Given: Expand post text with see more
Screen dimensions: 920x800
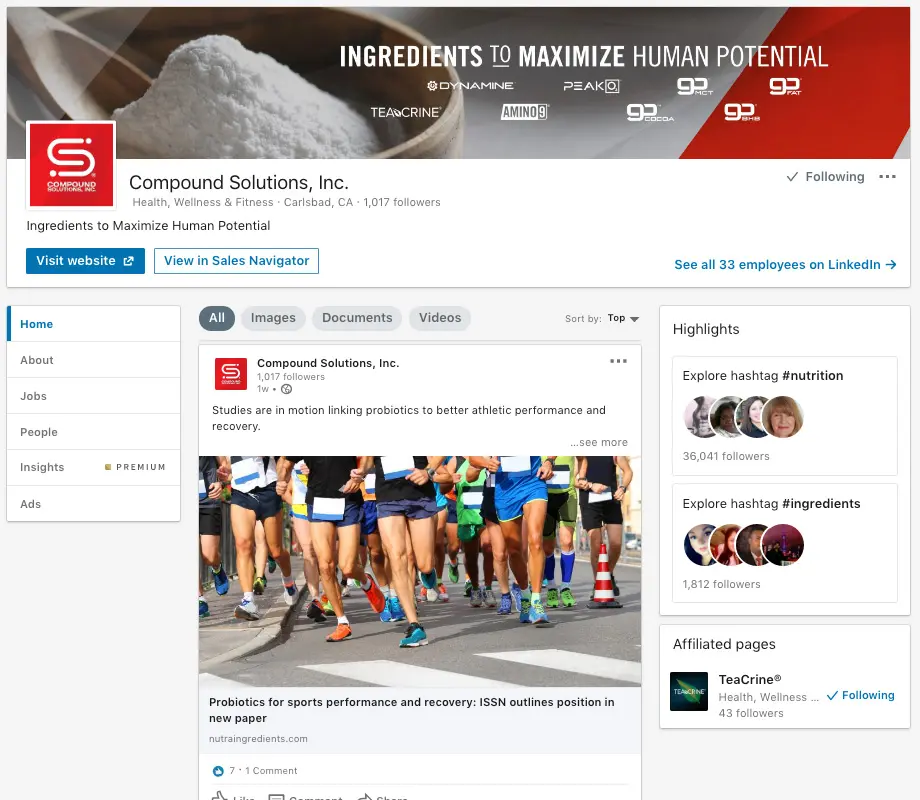Looking at the screenshot, I should point(598,443).
